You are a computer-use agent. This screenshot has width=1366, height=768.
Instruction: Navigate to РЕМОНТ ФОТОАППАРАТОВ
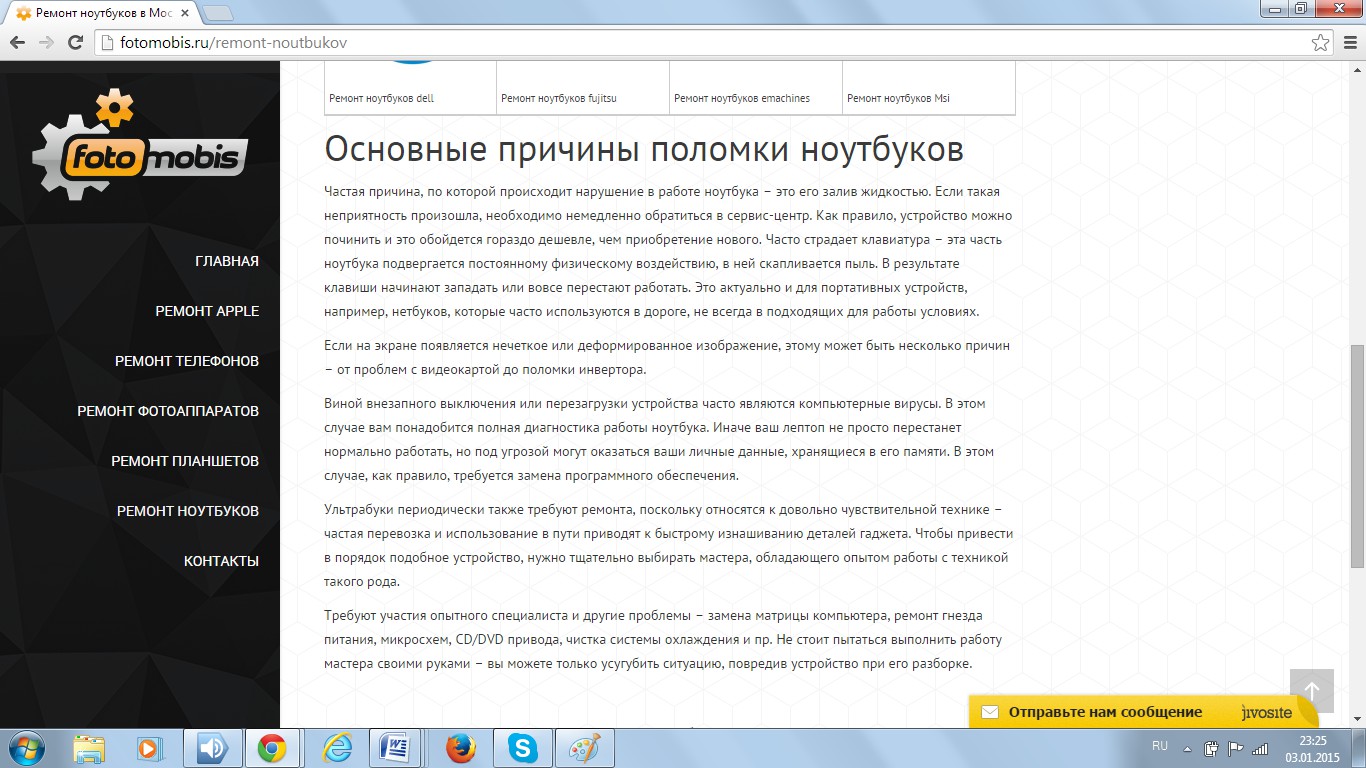[168, 411]
